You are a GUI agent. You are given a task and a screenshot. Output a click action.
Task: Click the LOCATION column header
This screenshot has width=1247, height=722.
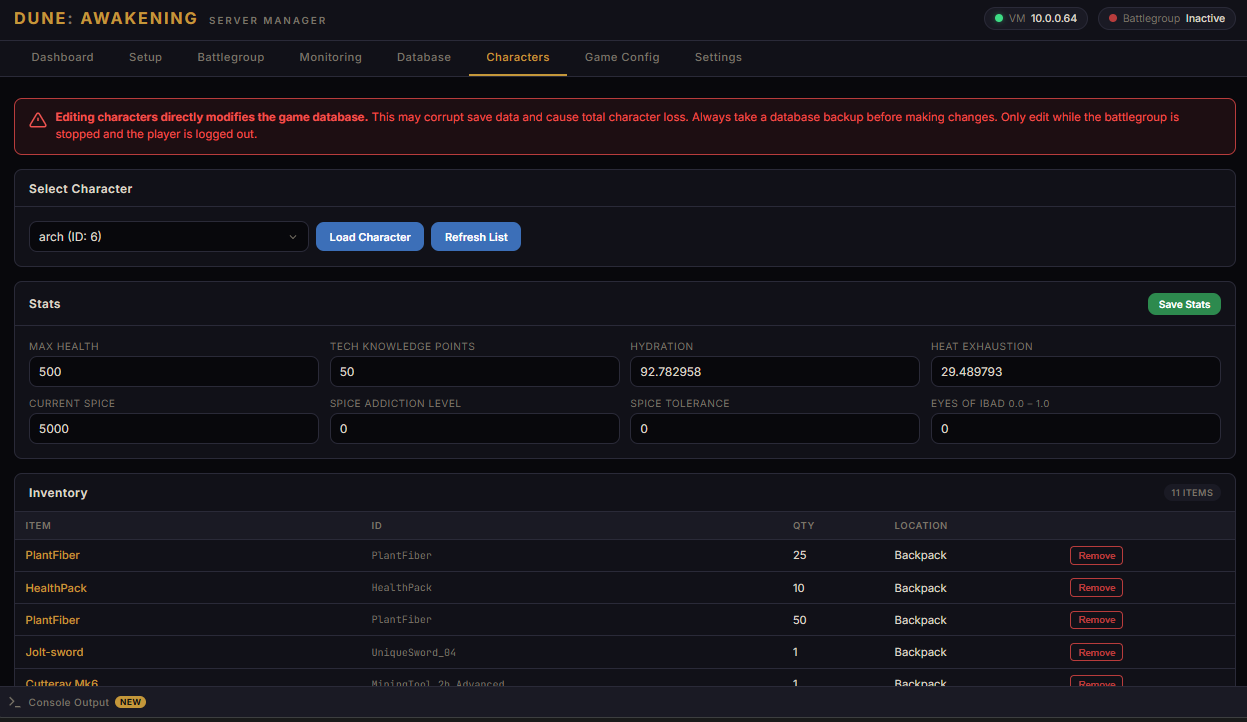coord(921,525)
